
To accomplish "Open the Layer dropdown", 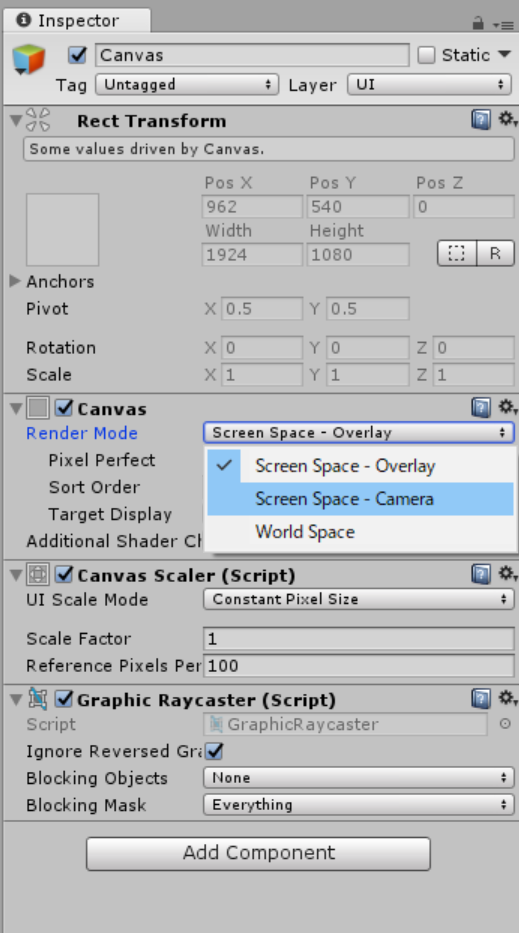I will point(429,84).
